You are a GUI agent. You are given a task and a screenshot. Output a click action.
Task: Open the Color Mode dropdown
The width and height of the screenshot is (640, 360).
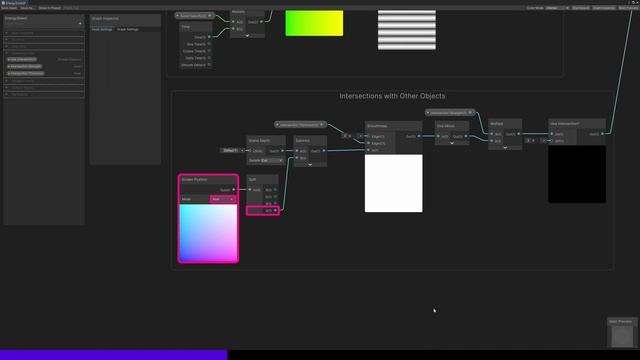[x=557, y=8]
